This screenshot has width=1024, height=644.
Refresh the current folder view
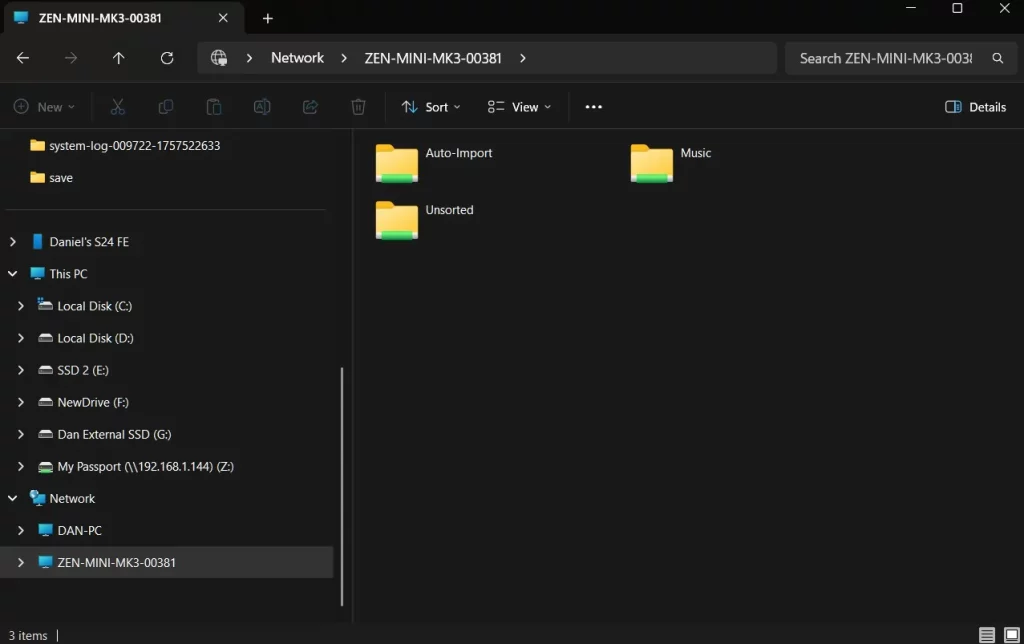click(x=167, y=58)
